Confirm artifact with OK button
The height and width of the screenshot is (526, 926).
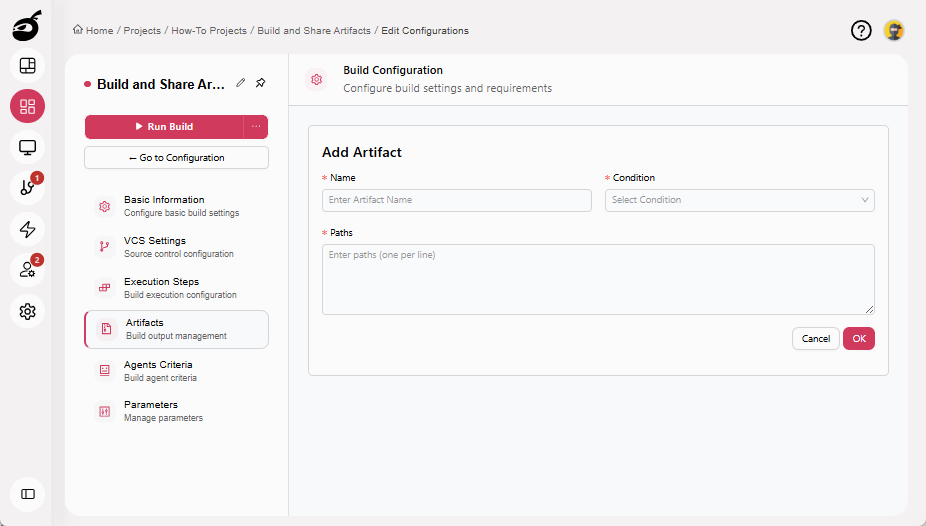(x=859, y=338)
